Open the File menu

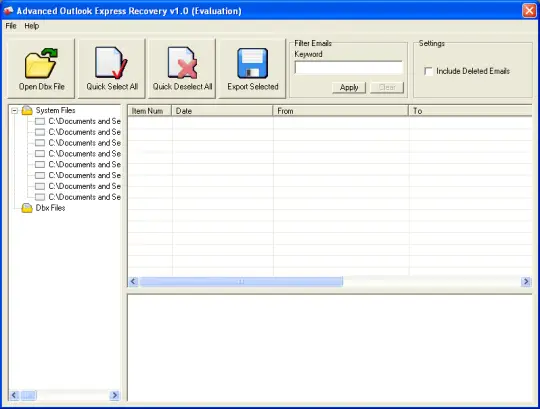click(11, 26)
